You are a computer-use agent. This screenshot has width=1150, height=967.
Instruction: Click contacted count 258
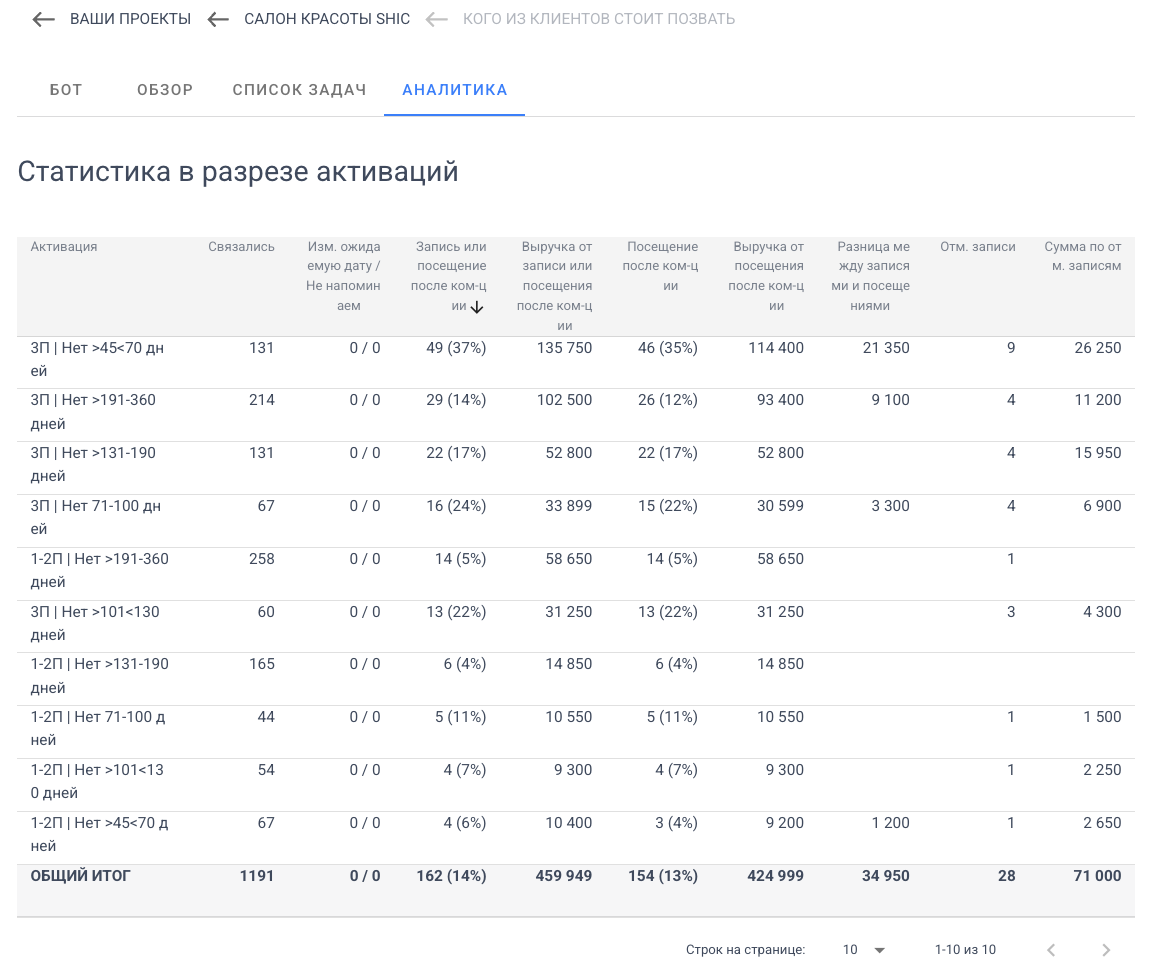(x=262, y=559)
